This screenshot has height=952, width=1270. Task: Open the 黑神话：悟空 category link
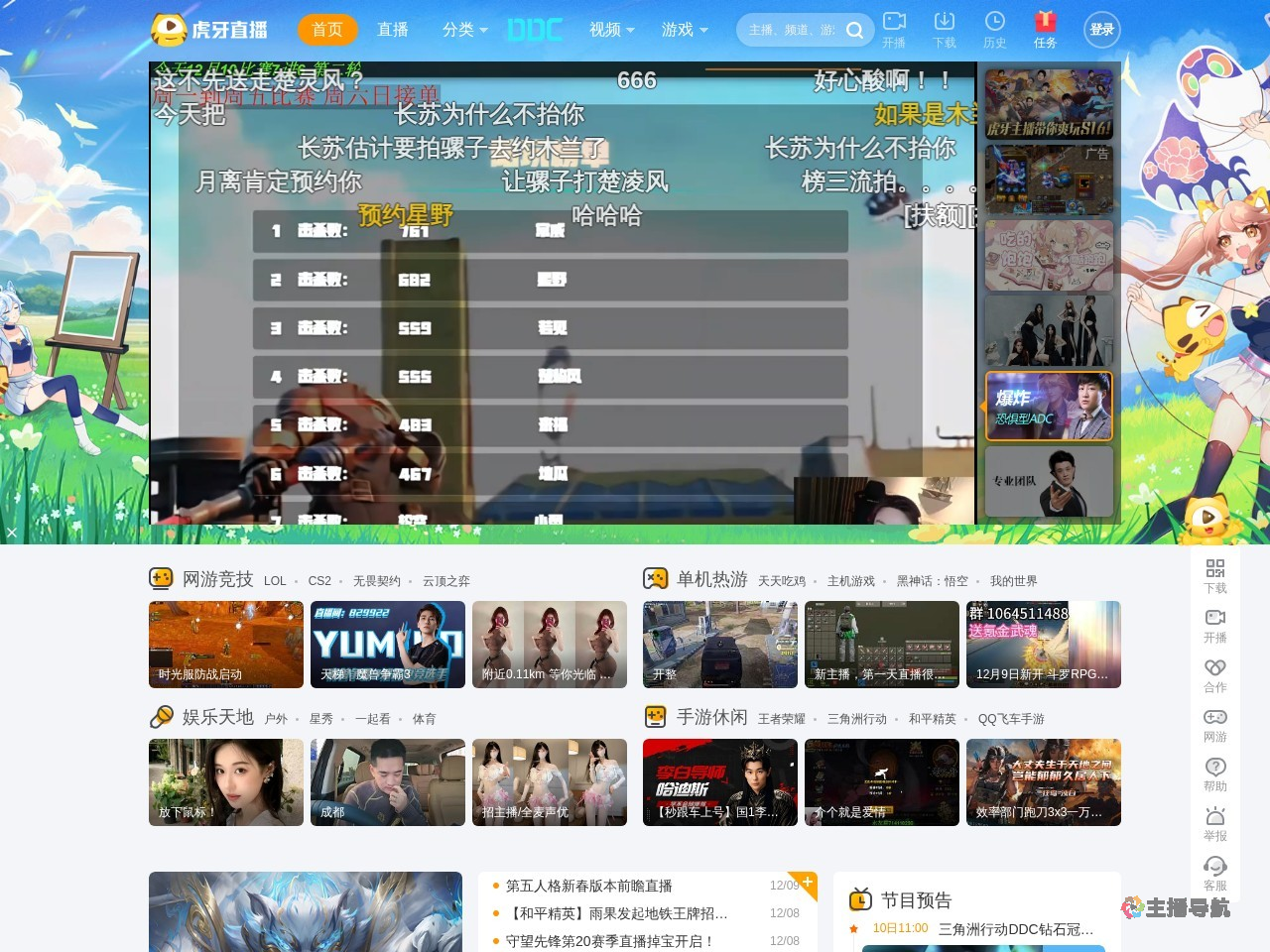(x=932, y=581)
